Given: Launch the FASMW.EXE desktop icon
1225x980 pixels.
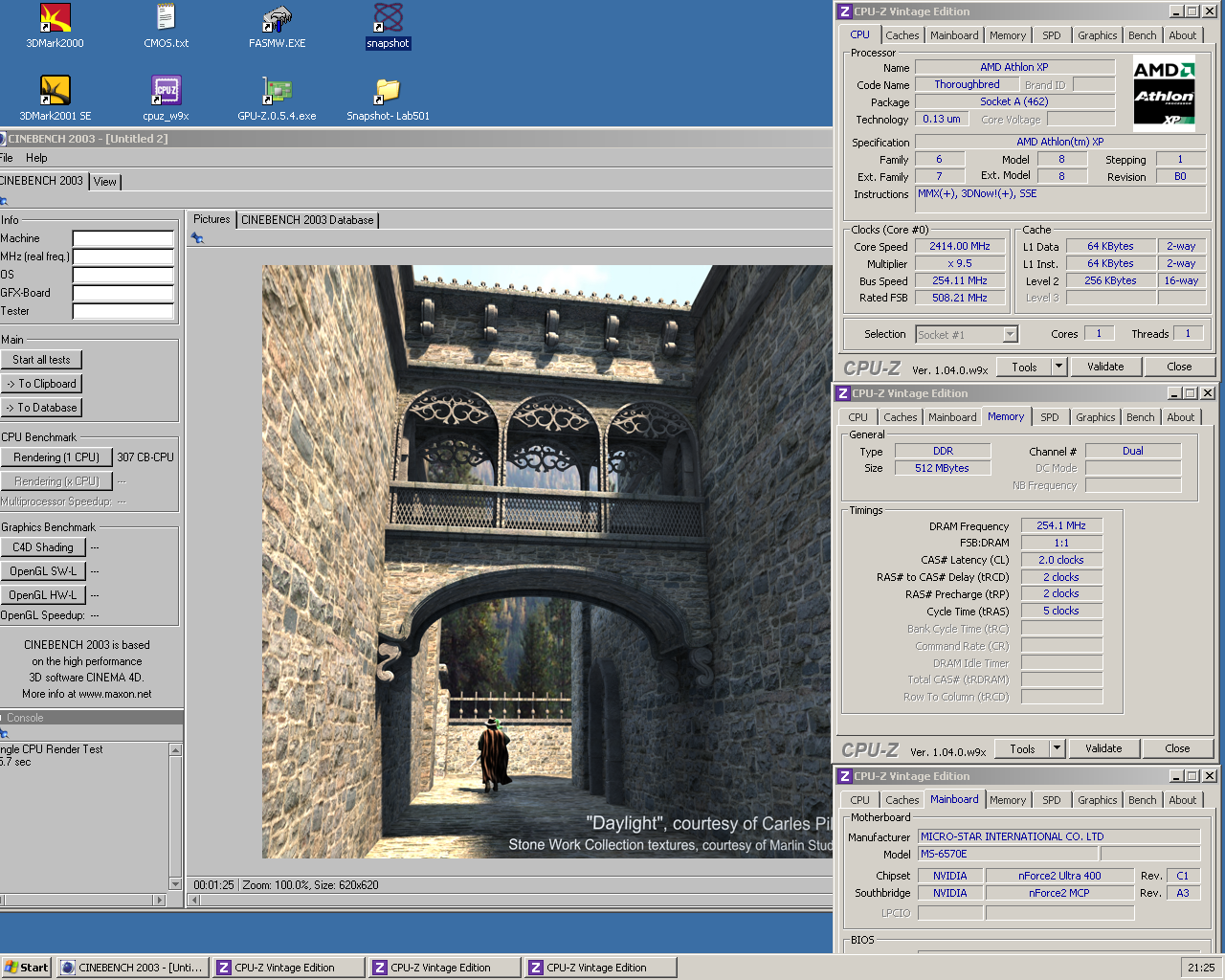Looking at the screenshot, I should click(x=277, y=26).
